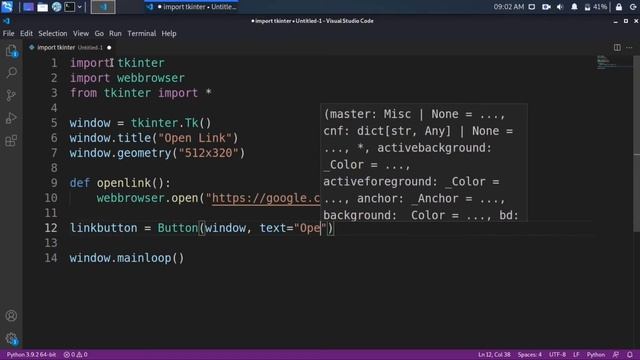Click the clock showing 09:02 AM
640x360 pixels.
point(509,7)
